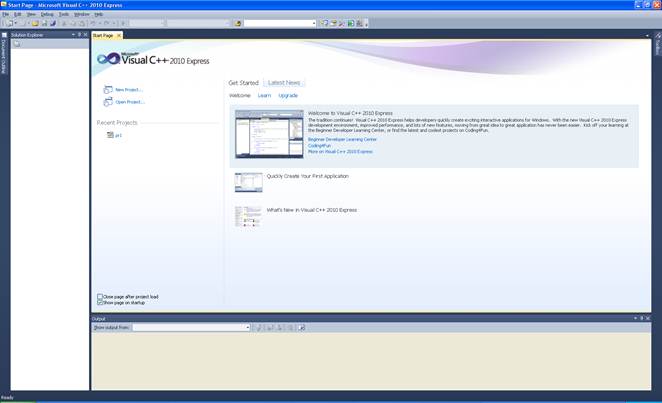
Task: Click the Welcome IDE screenshot thumbnail
Action: point(269,134)
